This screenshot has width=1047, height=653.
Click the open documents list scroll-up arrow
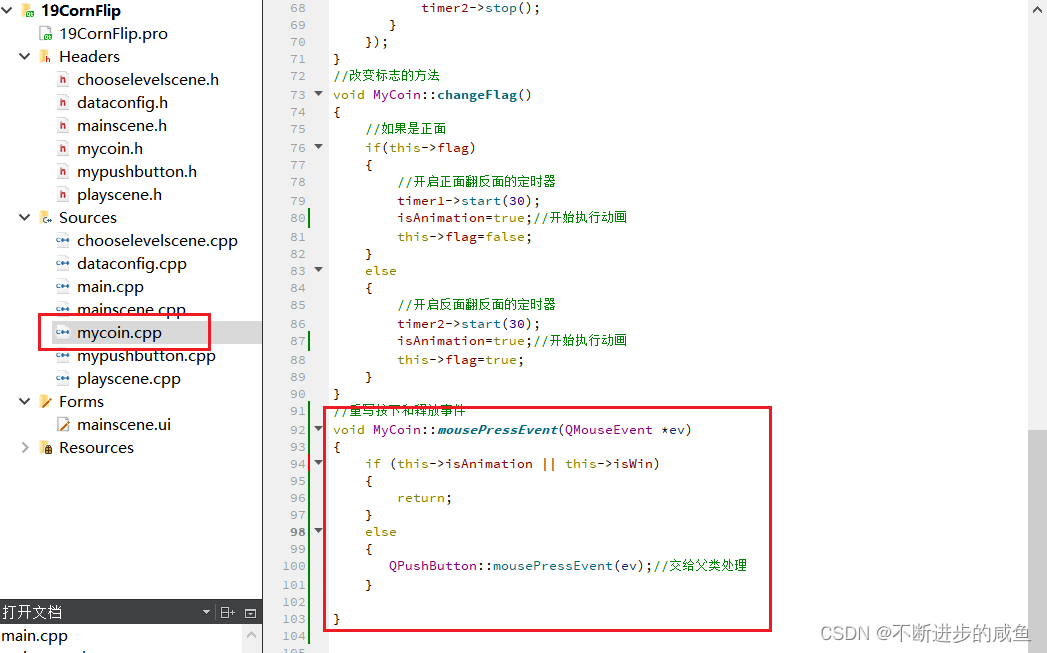[251, 634]
